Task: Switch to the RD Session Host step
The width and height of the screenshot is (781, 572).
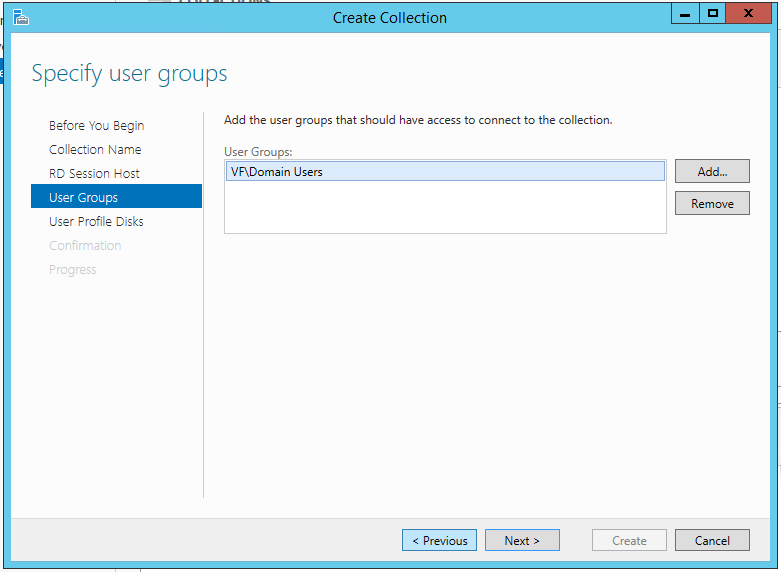Action: click(94, 174)
